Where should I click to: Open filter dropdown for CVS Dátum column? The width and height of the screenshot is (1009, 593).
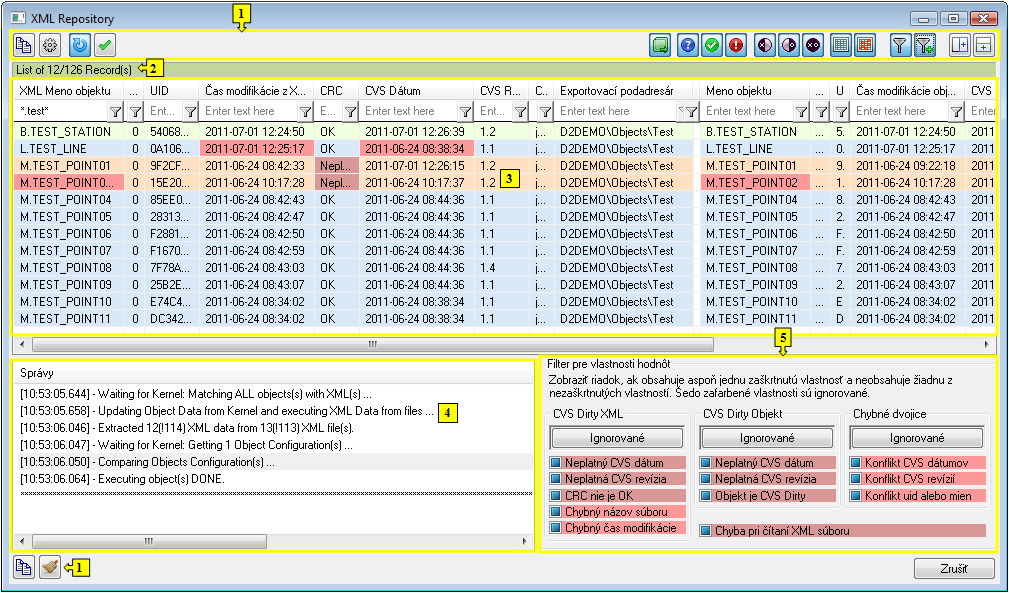click(463, 111)
